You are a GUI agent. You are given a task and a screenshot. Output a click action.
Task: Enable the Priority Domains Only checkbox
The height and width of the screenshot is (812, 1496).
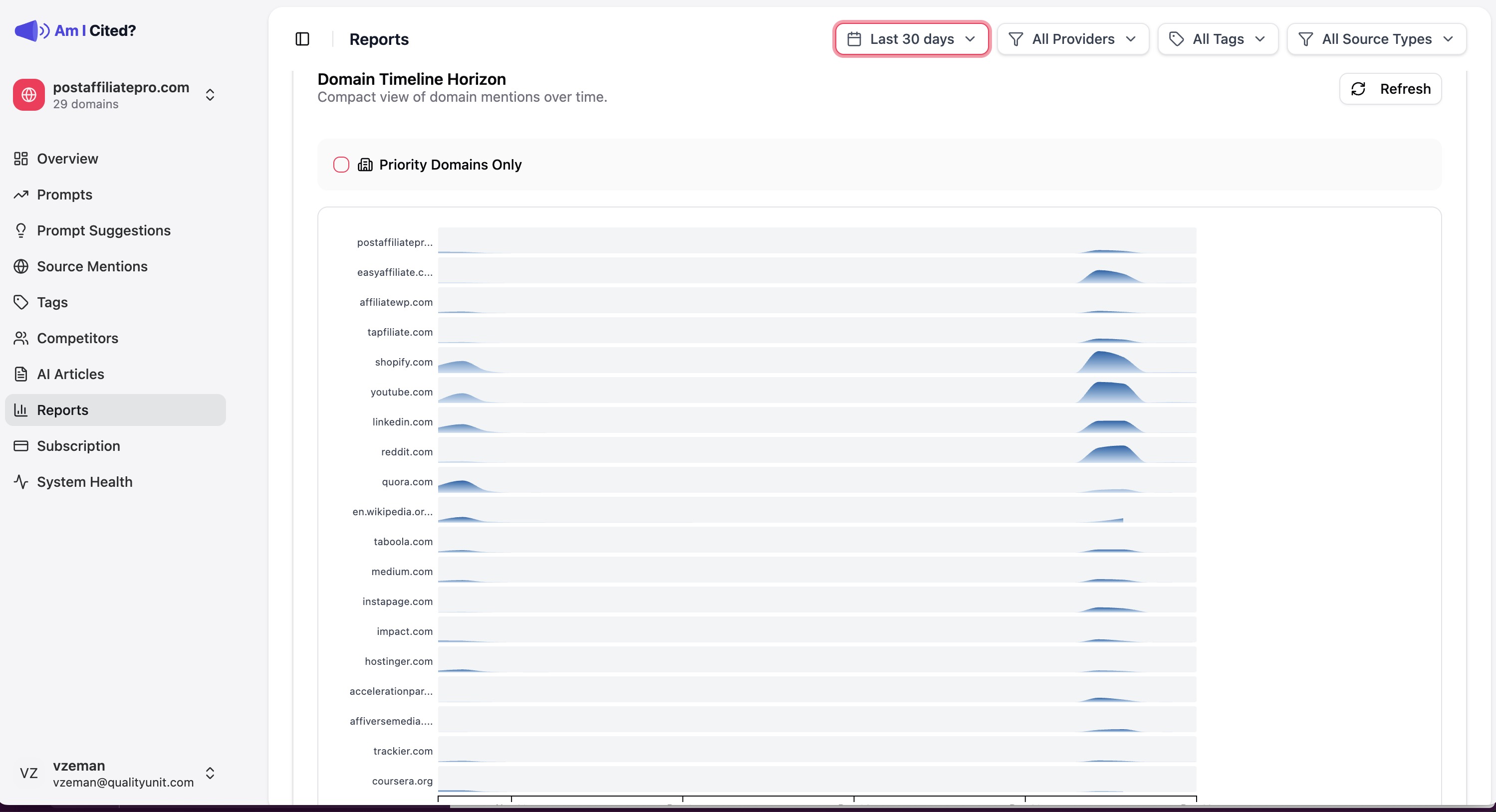[x=341, y=165]
